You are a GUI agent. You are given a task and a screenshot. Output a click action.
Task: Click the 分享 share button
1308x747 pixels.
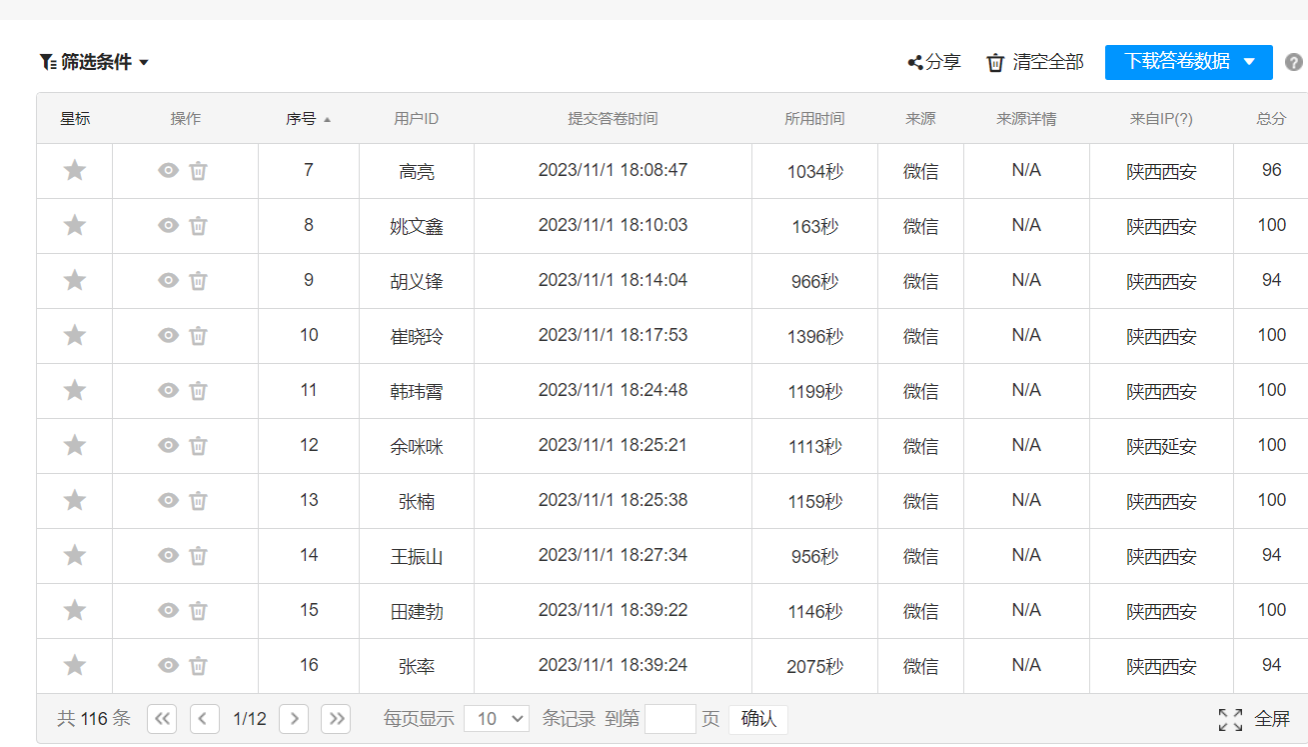[x=934, y=62]
